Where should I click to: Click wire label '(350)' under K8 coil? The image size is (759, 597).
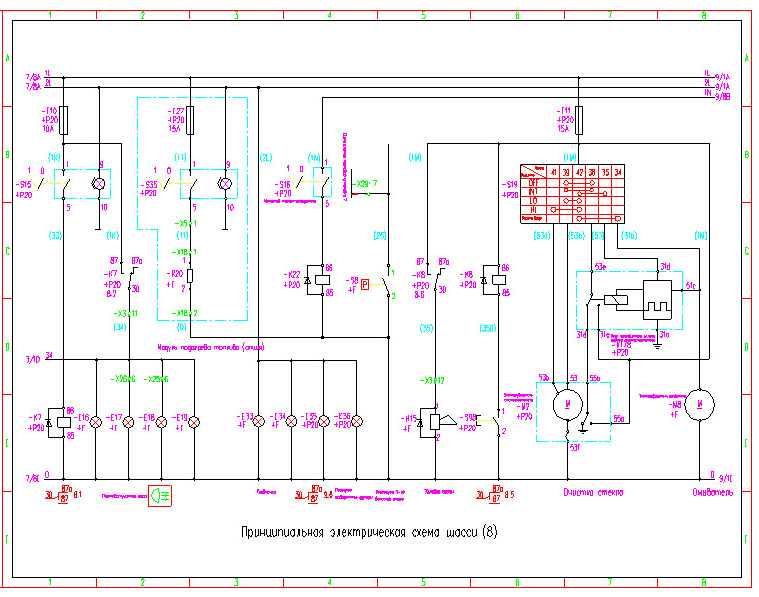tap(487, 328)
